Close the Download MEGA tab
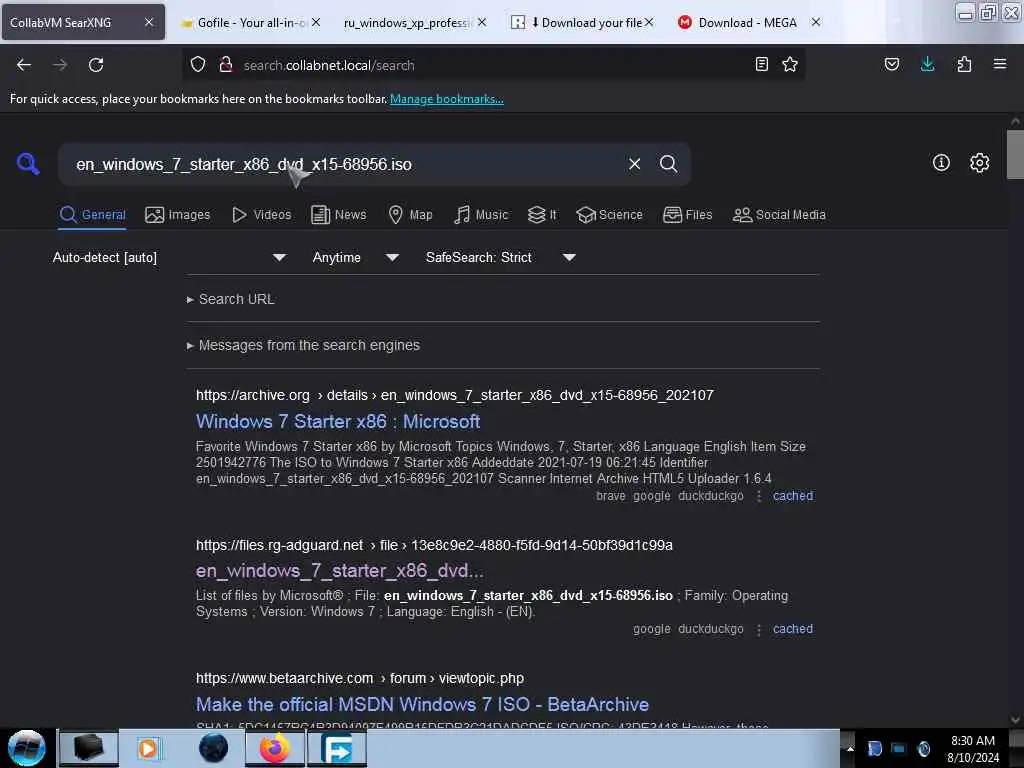This screenshot has height=768, width=1024. point(816,22)
